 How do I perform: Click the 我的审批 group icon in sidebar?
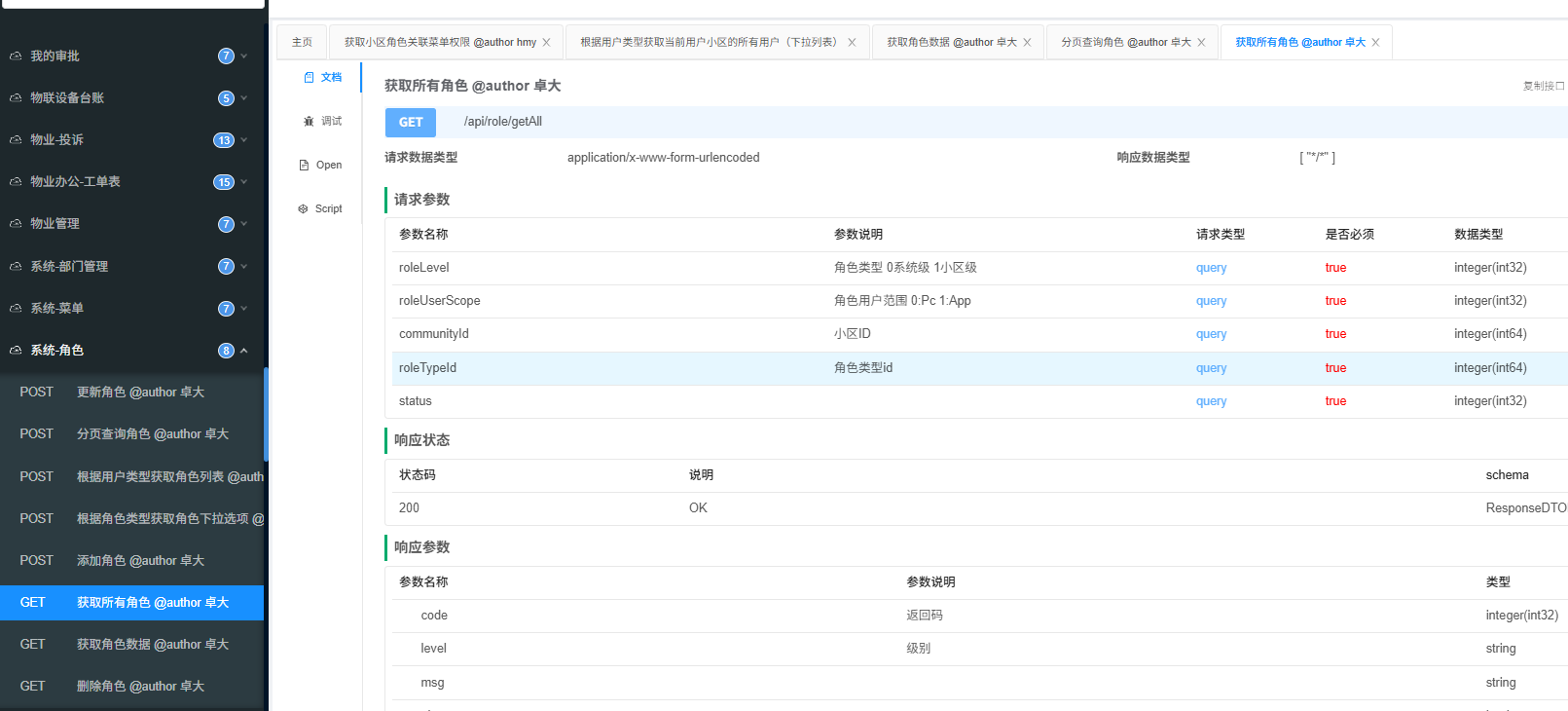(x=16, y=56)
